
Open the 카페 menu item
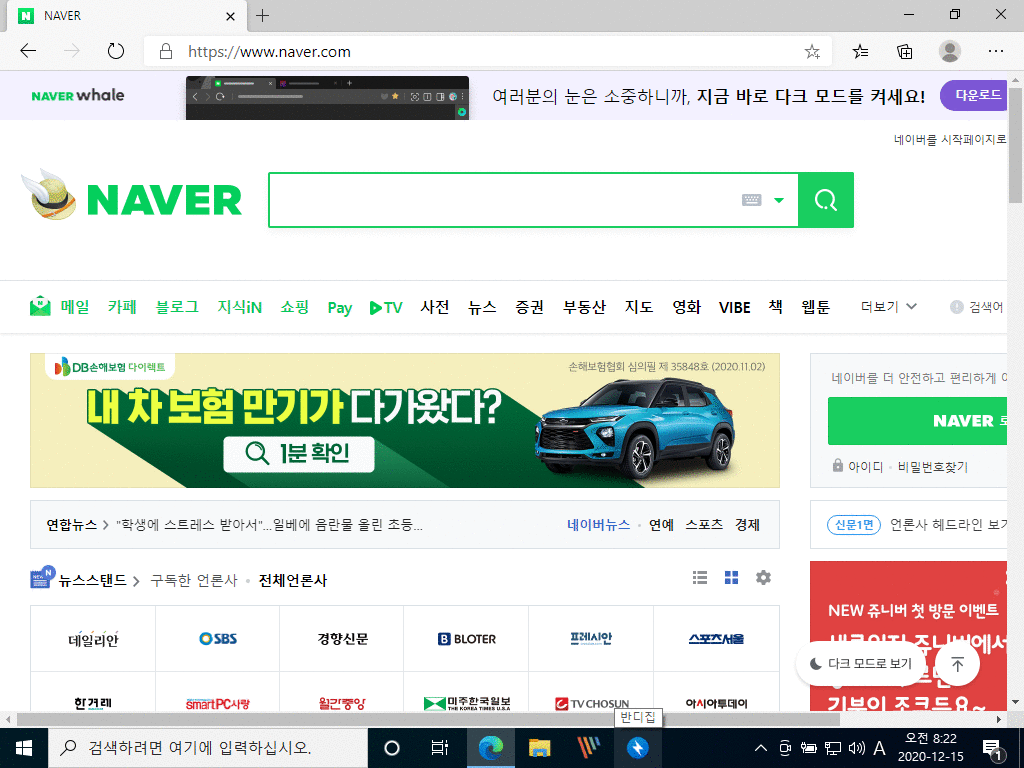click(122, 306)
